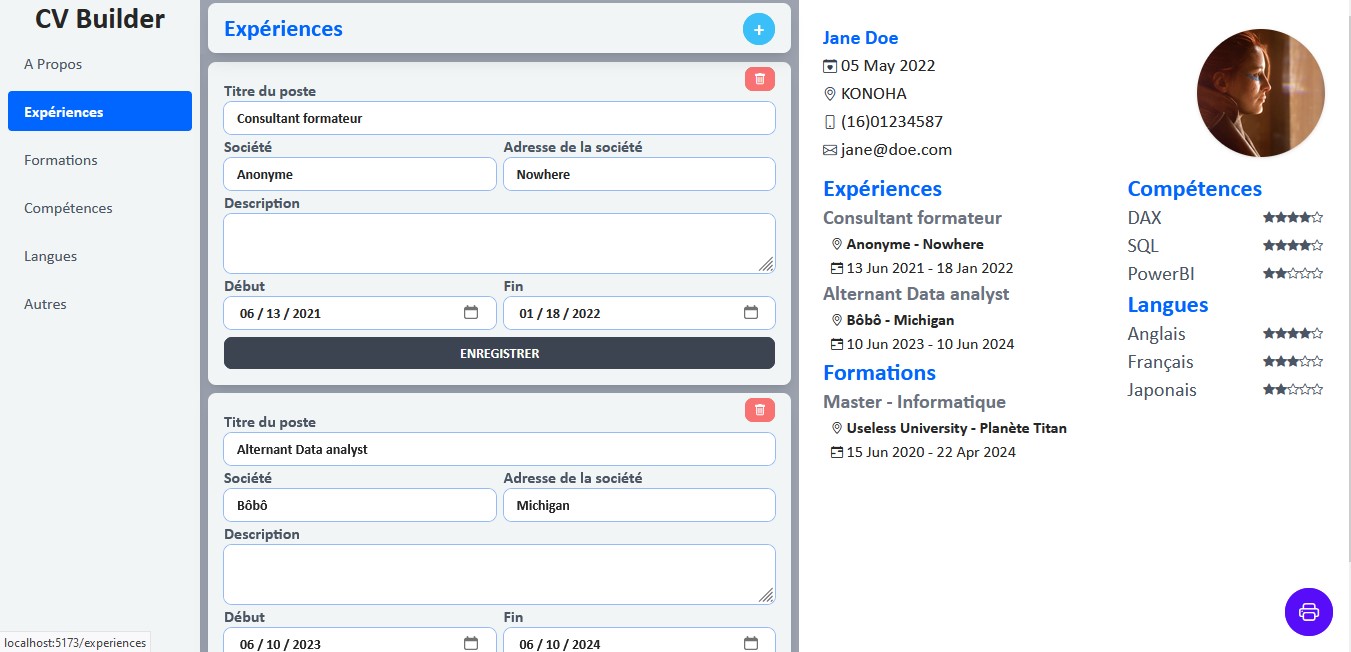Focus the address field containing Nowhere
The height and width of the screenshot is (652, 1351).
pyautogui.click(x=638, y=174)
